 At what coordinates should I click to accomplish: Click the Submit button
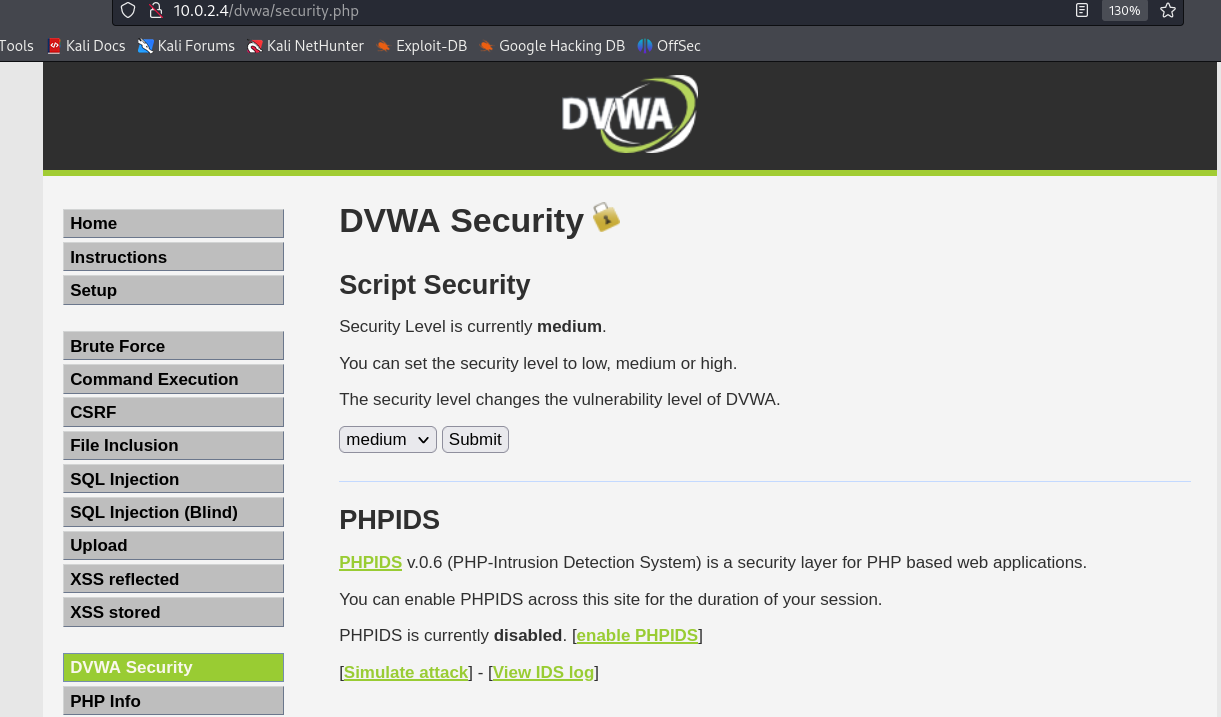tap(475, 439)
